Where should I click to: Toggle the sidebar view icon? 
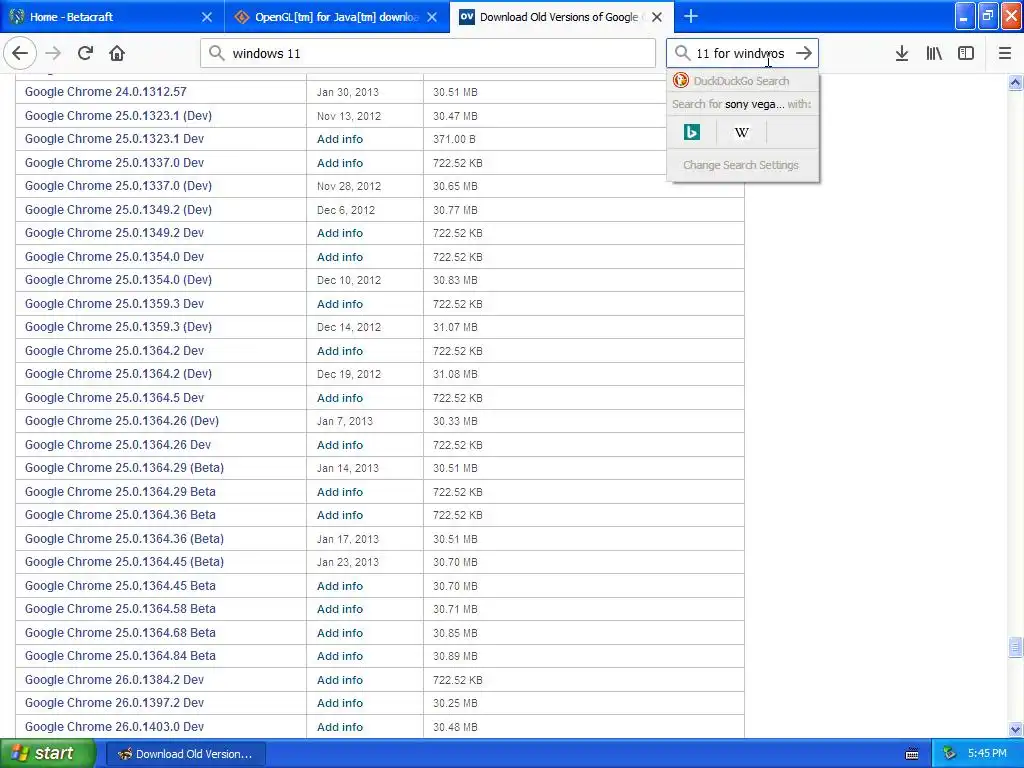[966, 54]
